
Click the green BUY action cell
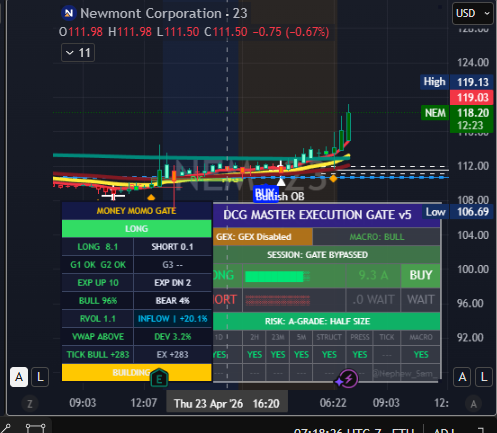(x=421, y=276)
